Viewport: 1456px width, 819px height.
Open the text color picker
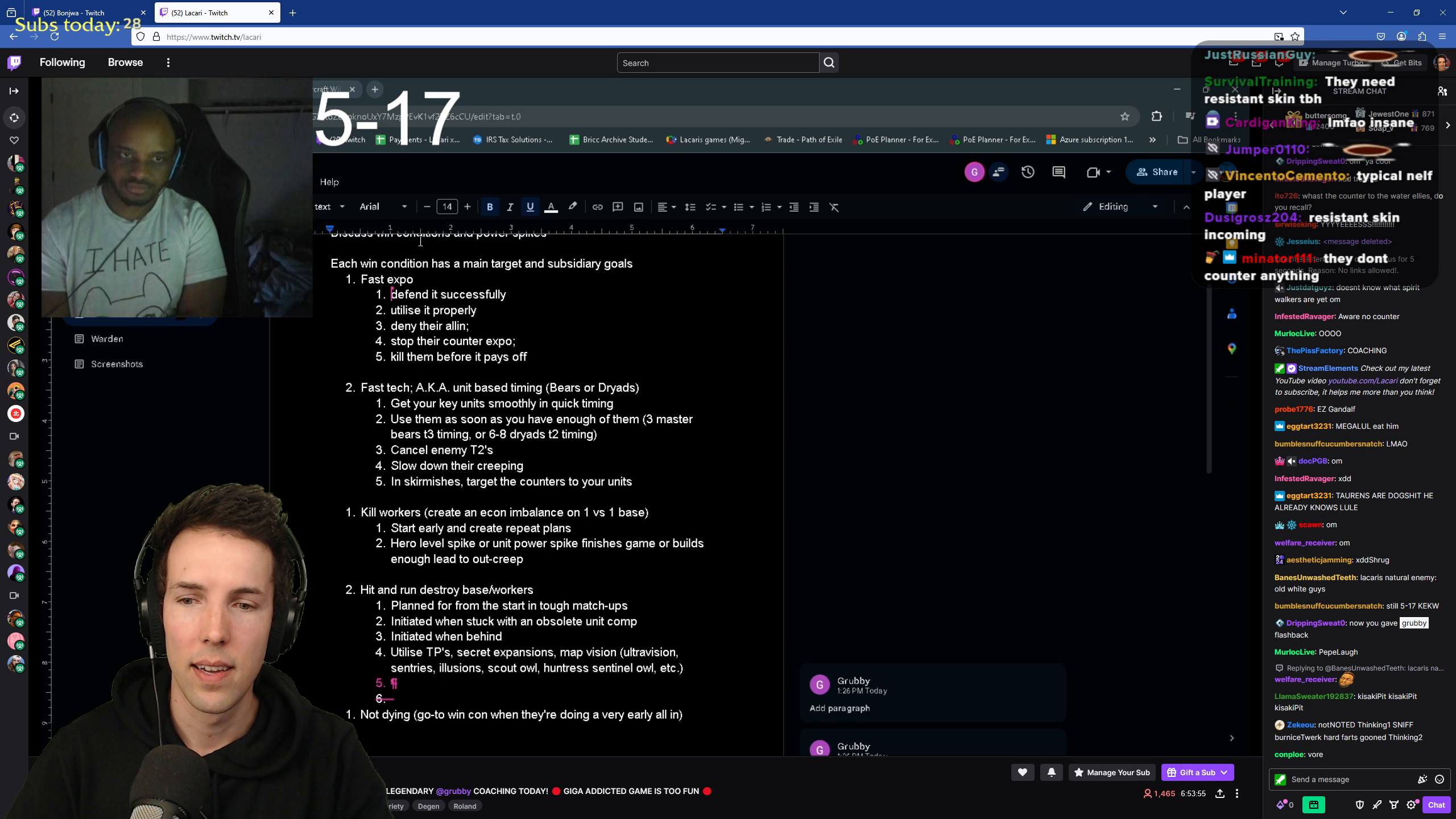point(552,206)
